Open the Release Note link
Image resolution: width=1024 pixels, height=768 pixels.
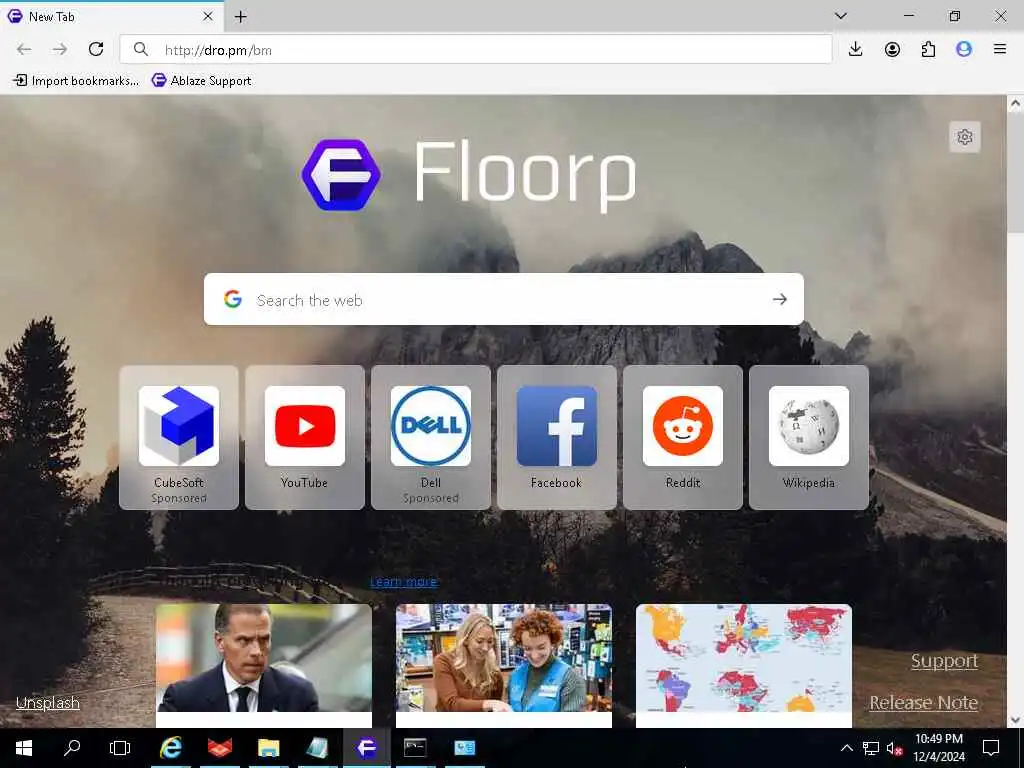[923, 703]
